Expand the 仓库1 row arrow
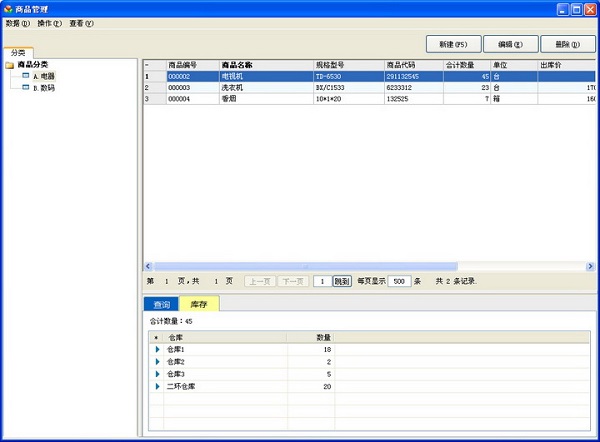Image resolution: width=600 pixels, height=442 pixels. [157, 349]
